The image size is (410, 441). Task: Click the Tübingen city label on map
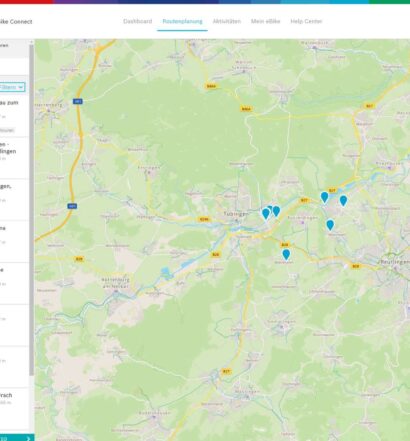coord(236,214)
